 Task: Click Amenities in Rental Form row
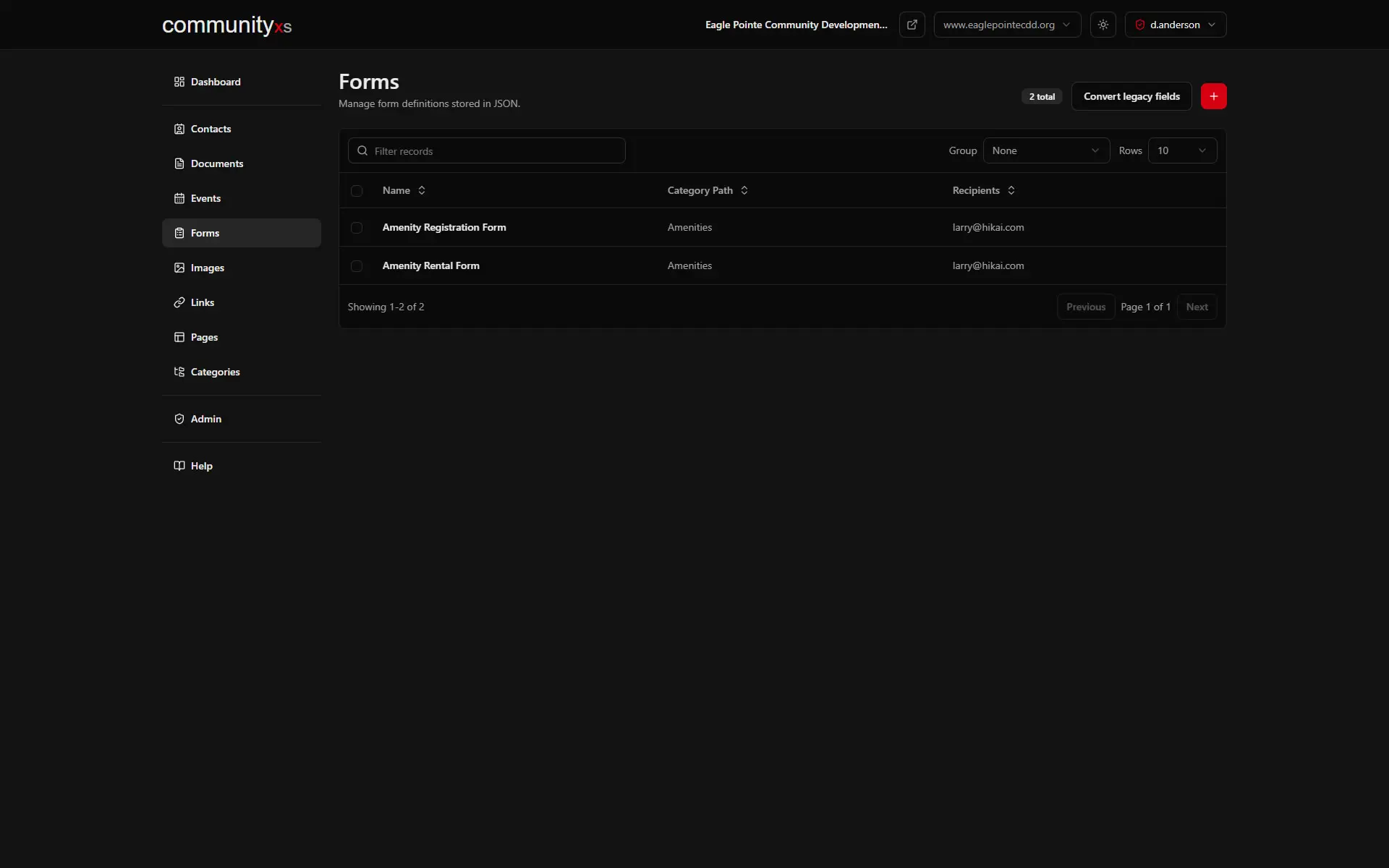pyautogui.click(x=689, y=265)
